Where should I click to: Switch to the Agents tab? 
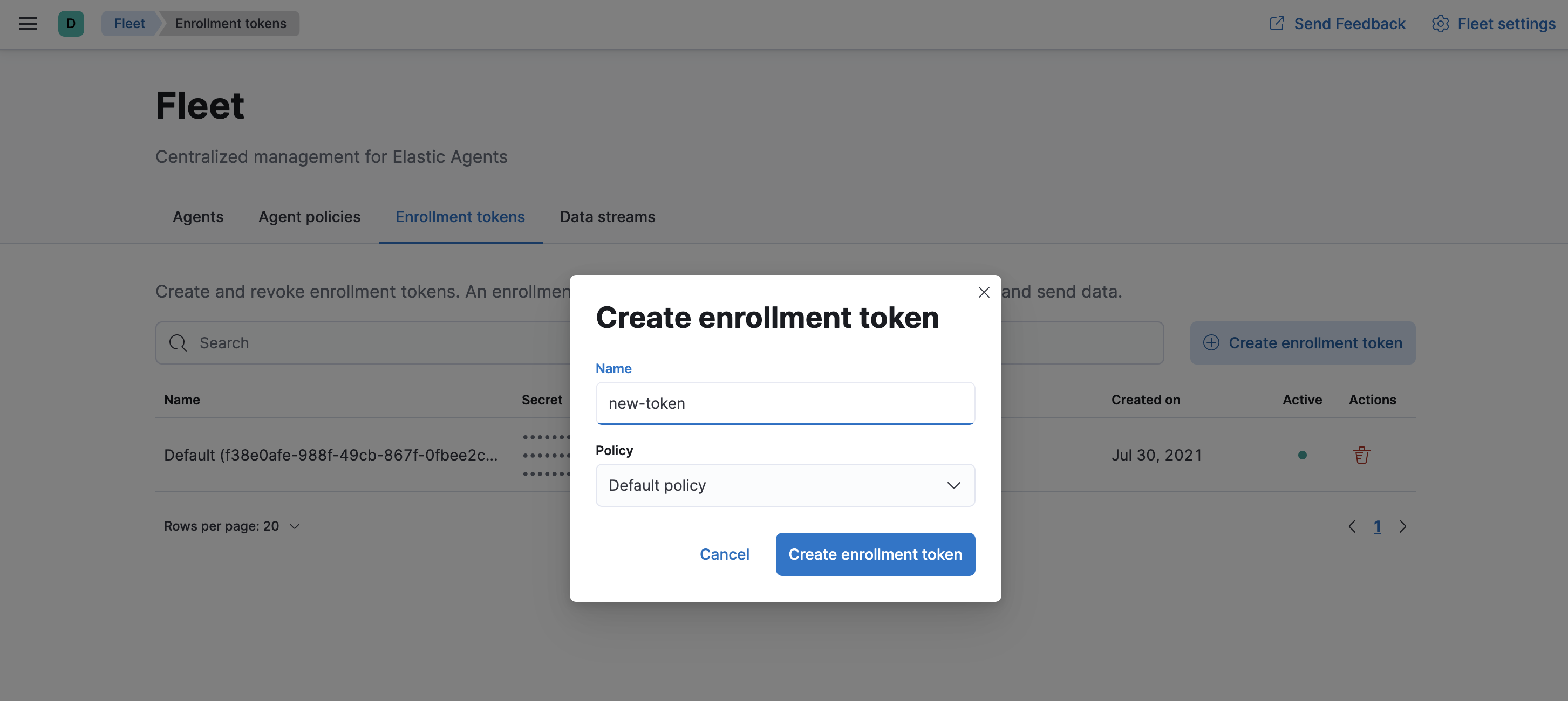pos(198,217)
